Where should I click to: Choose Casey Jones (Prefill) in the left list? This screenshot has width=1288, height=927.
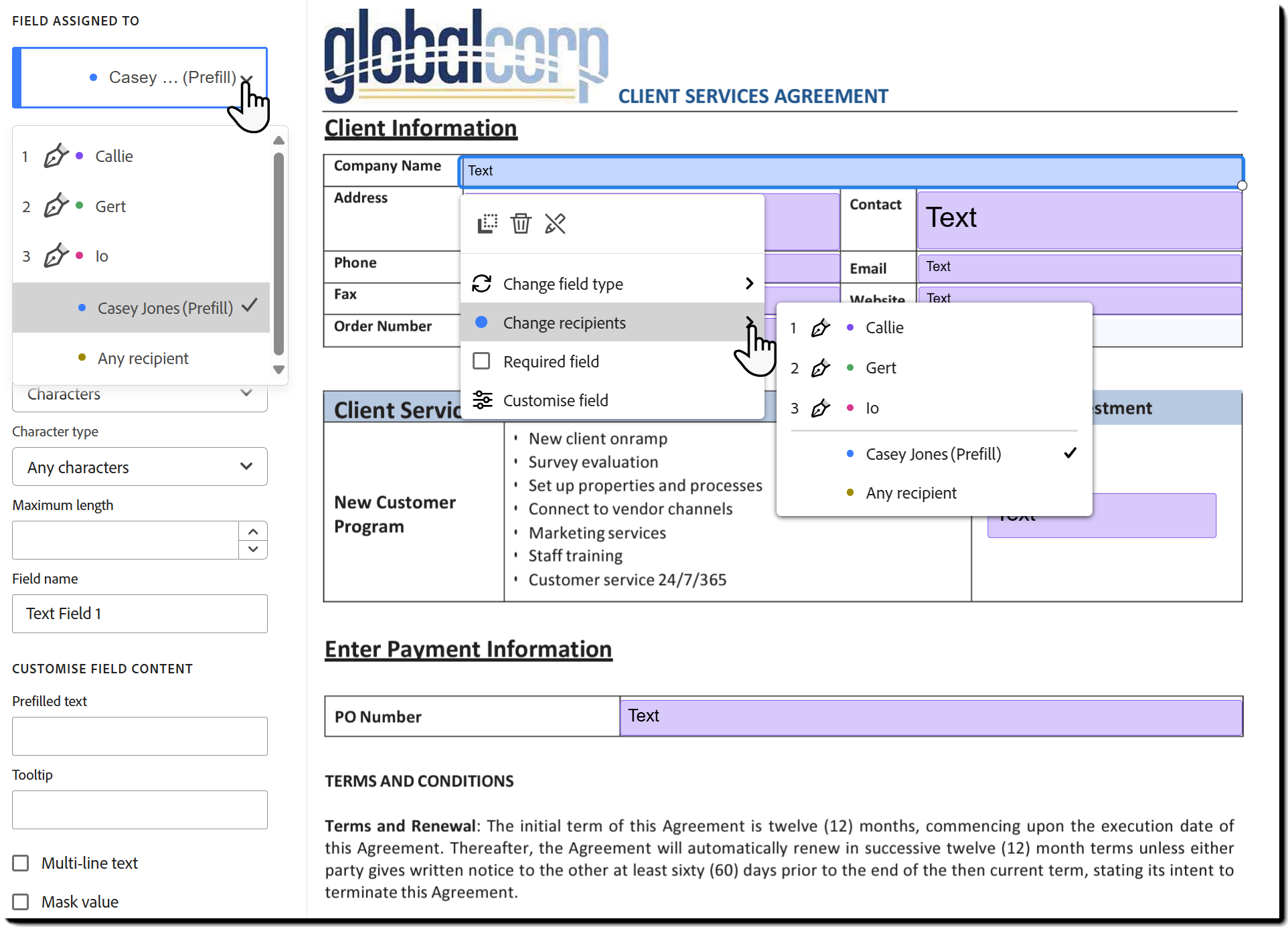[x=165, y=308]
